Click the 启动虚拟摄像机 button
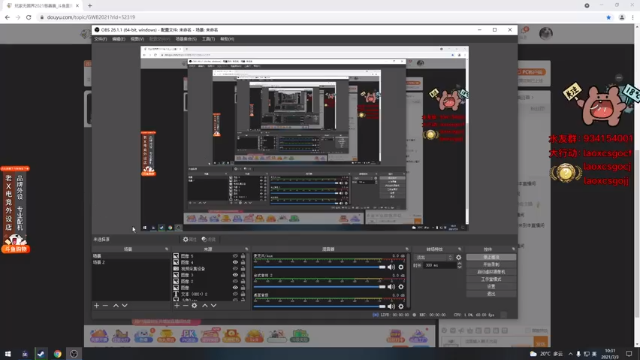 click(491, 272)
